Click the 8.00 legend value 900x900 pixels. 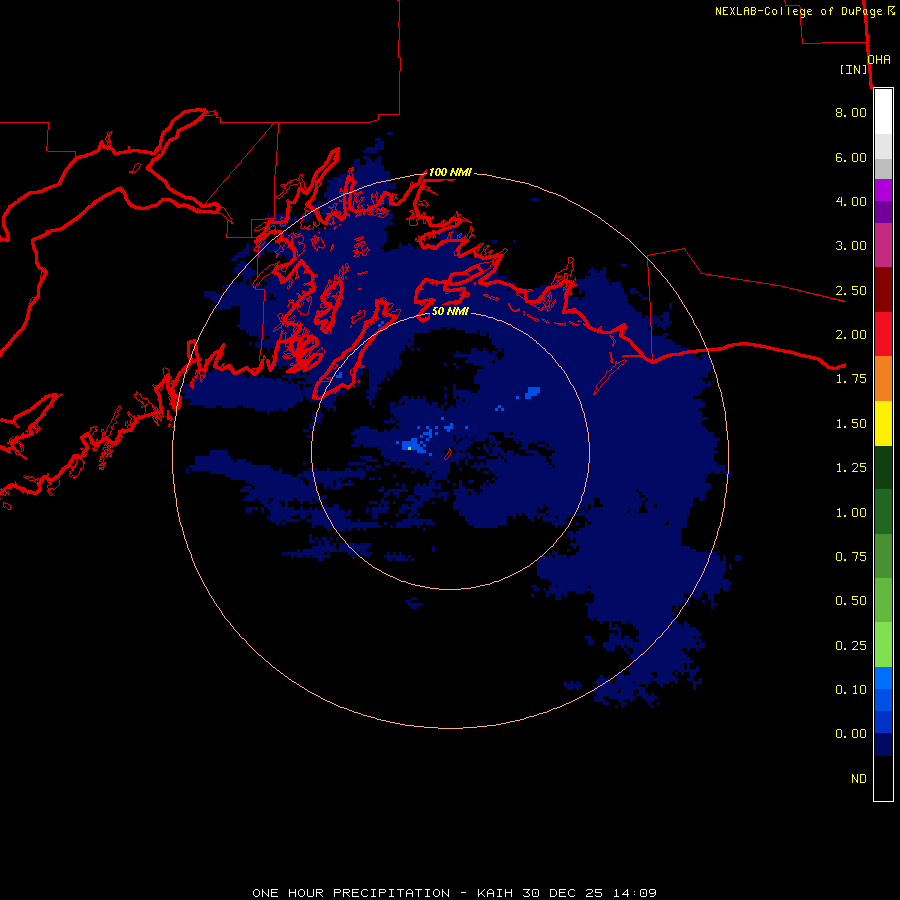[x=851, y=112]
